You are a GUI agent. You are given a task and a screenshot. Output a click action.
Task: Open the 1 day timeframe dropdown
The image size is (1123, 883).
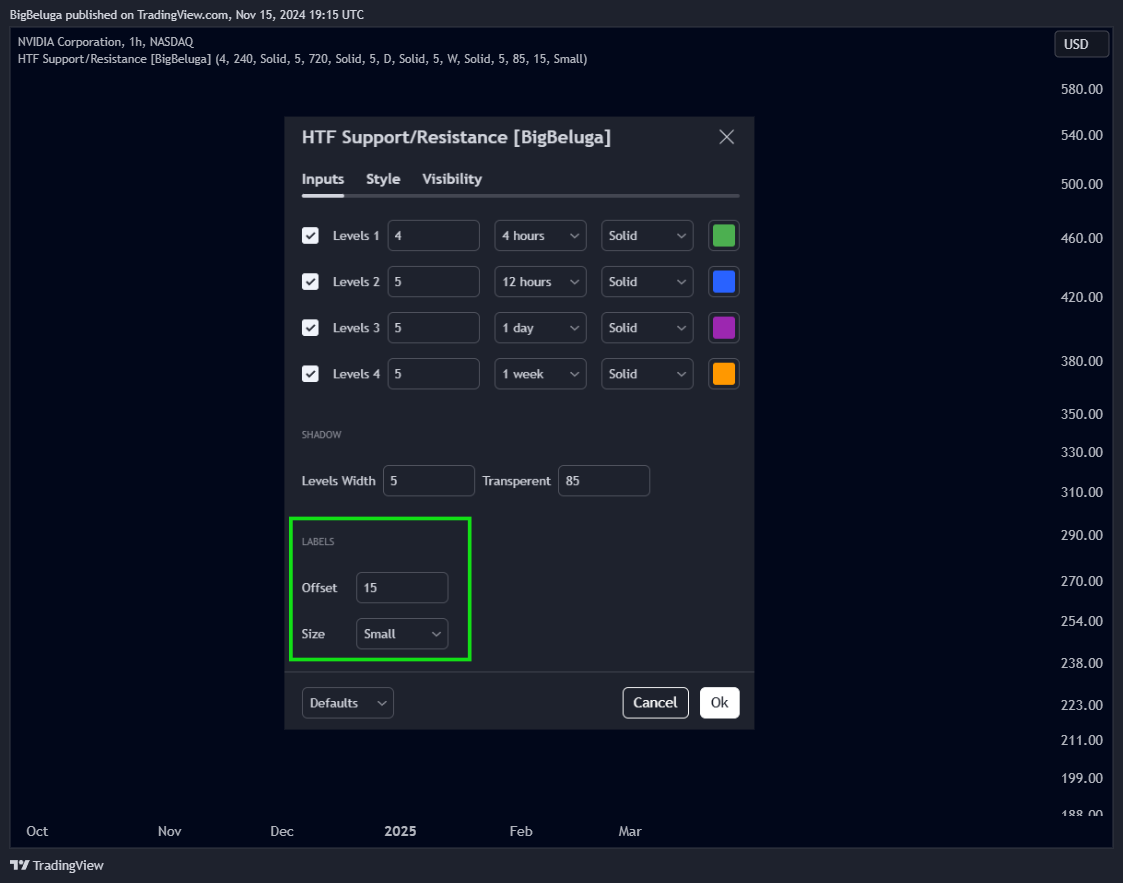(x=540, y=328)
